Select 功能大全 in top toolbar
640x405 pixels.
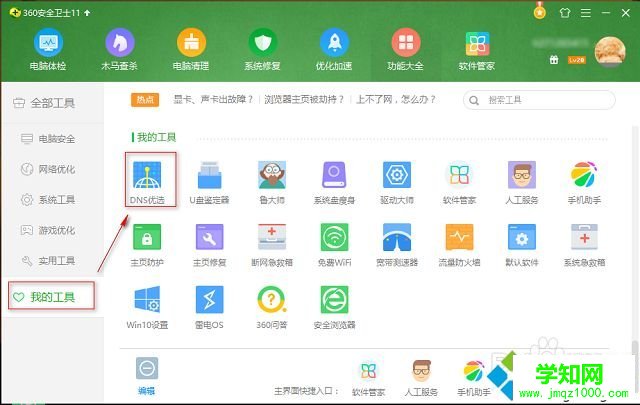(x=405, y=50)
